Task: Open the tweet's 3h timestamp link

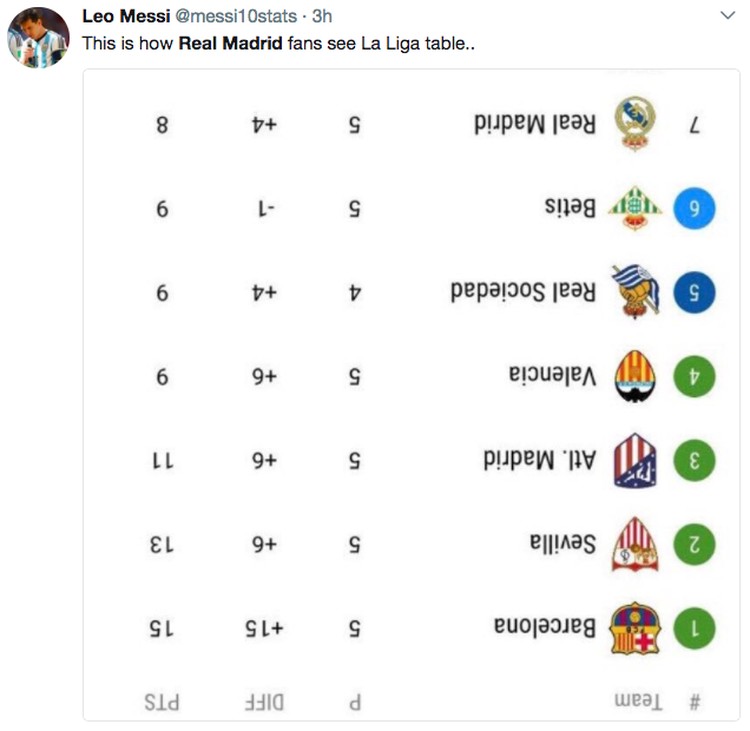Action: 322,17
